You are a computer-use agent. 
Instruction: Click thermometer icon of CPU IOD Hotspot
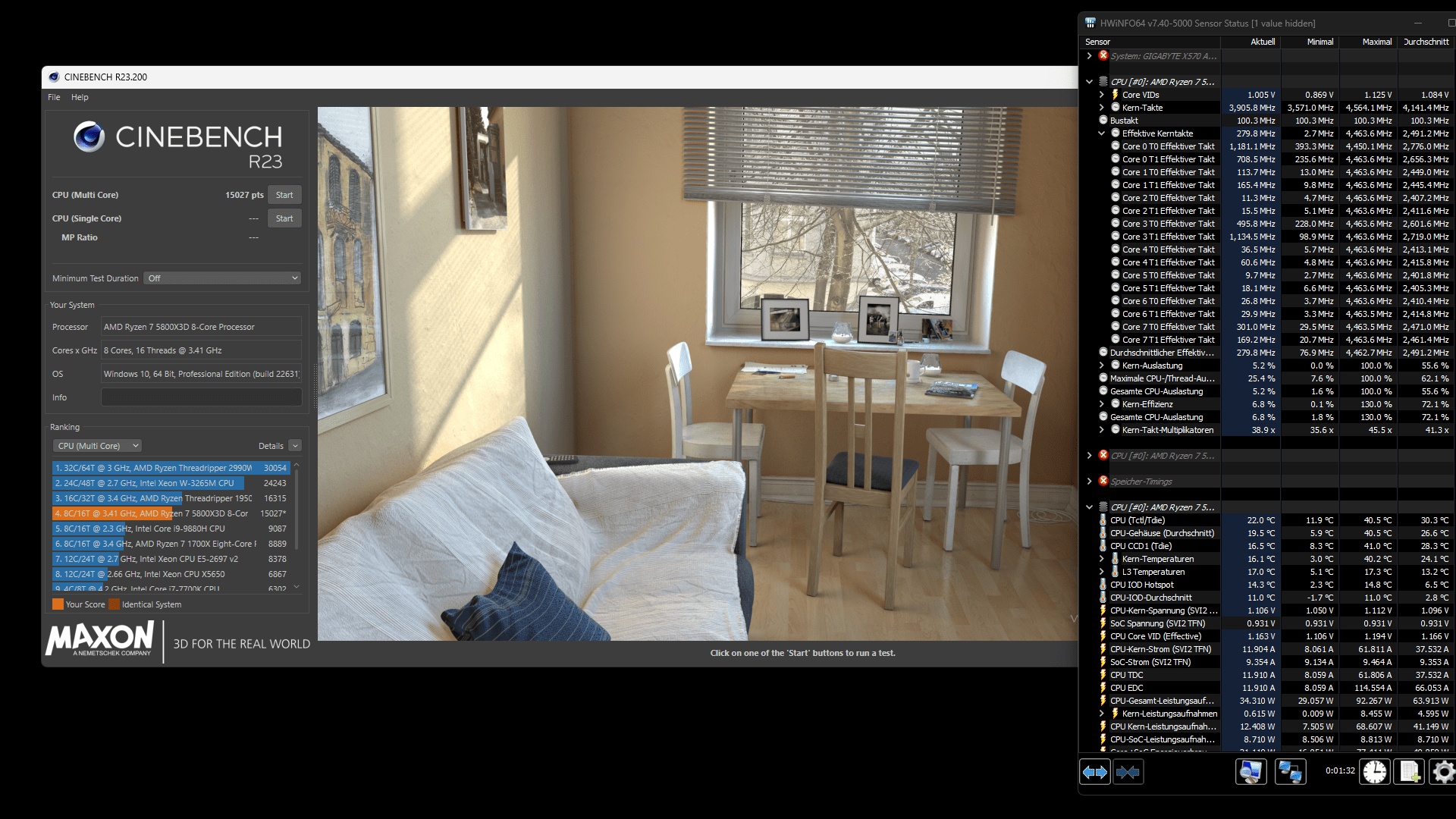1103,585
